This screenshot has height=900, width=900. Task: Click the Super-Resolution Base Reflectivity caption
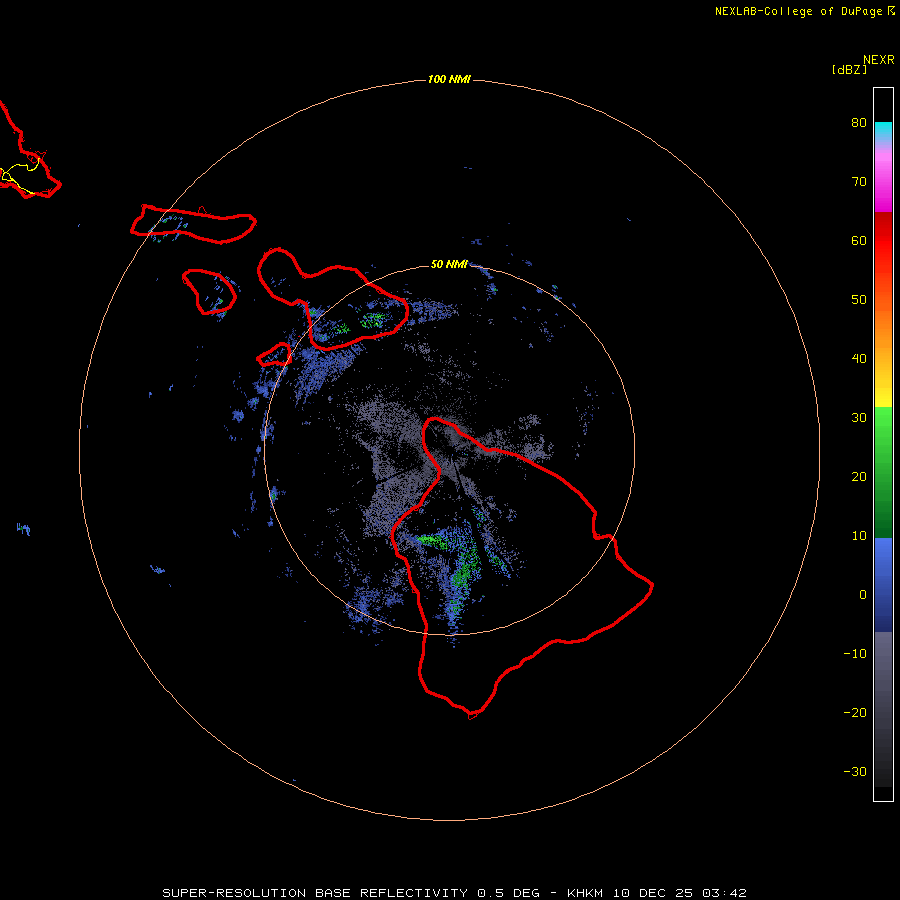tap(454, 893)
